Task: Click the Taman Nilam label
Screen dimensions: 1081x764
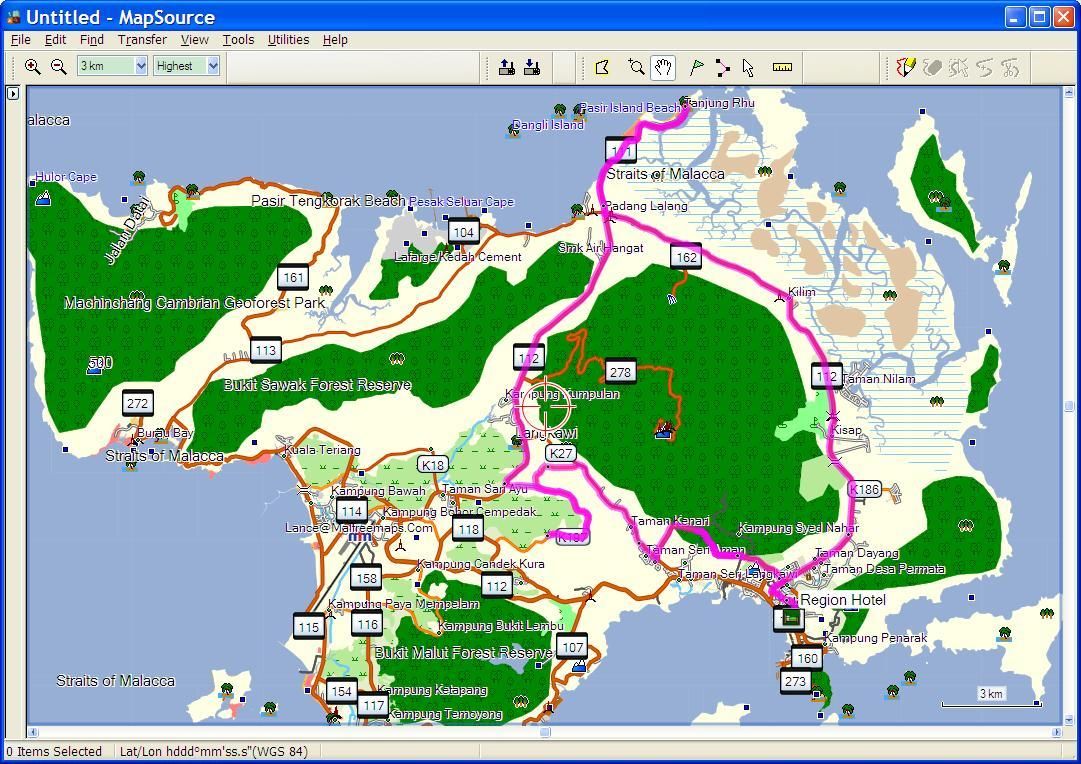Action: 878,379
